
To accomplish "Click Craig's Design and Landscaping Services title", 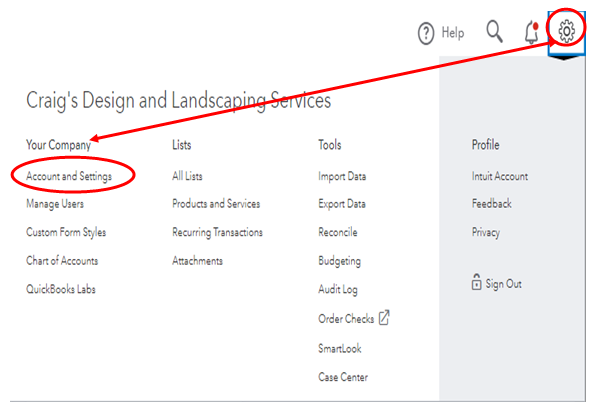I will pos(179,101).
